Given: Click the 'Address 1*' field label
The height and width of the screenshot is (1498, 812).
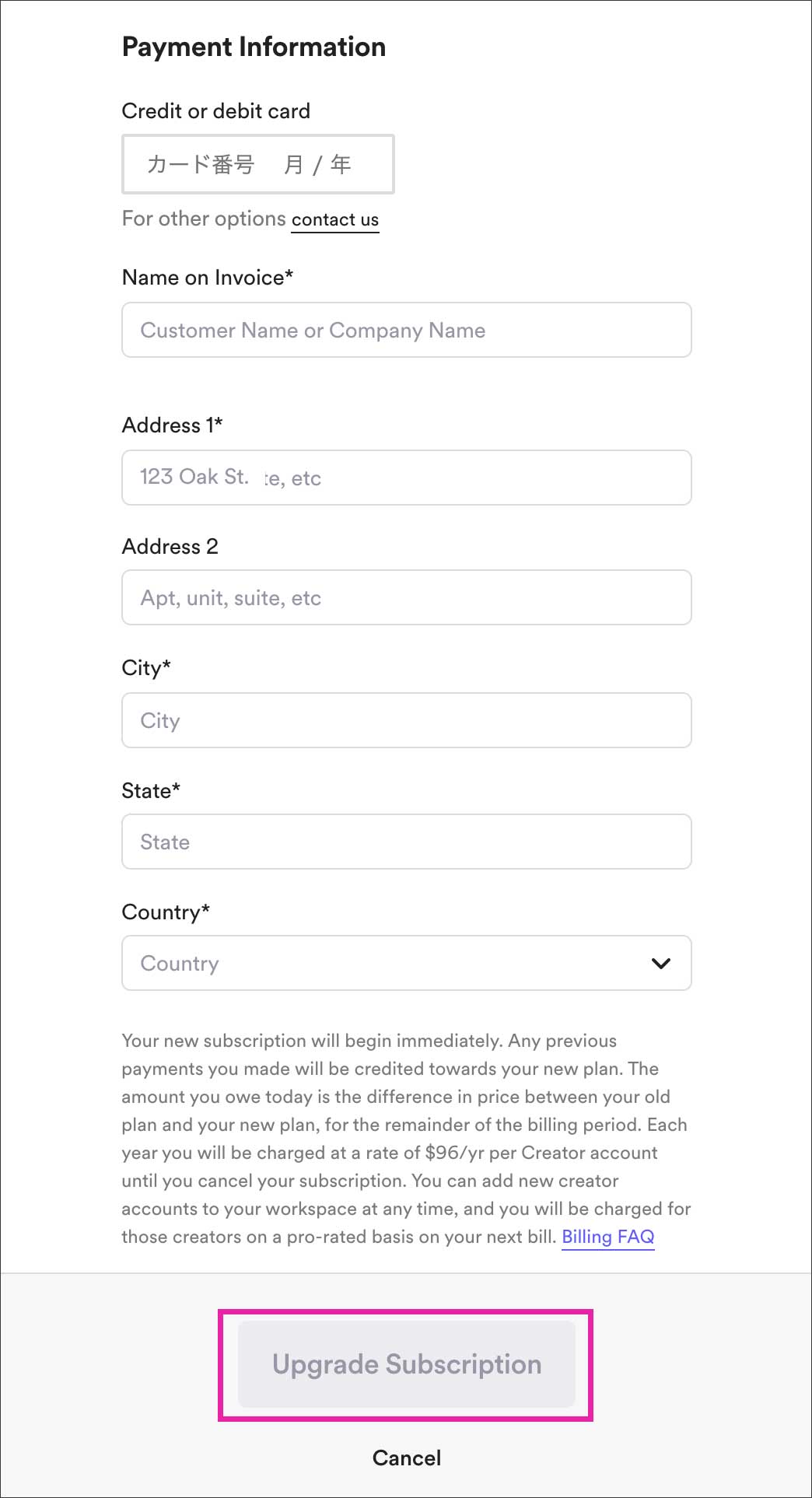Looking at the screenshot, I should point(172,425).
